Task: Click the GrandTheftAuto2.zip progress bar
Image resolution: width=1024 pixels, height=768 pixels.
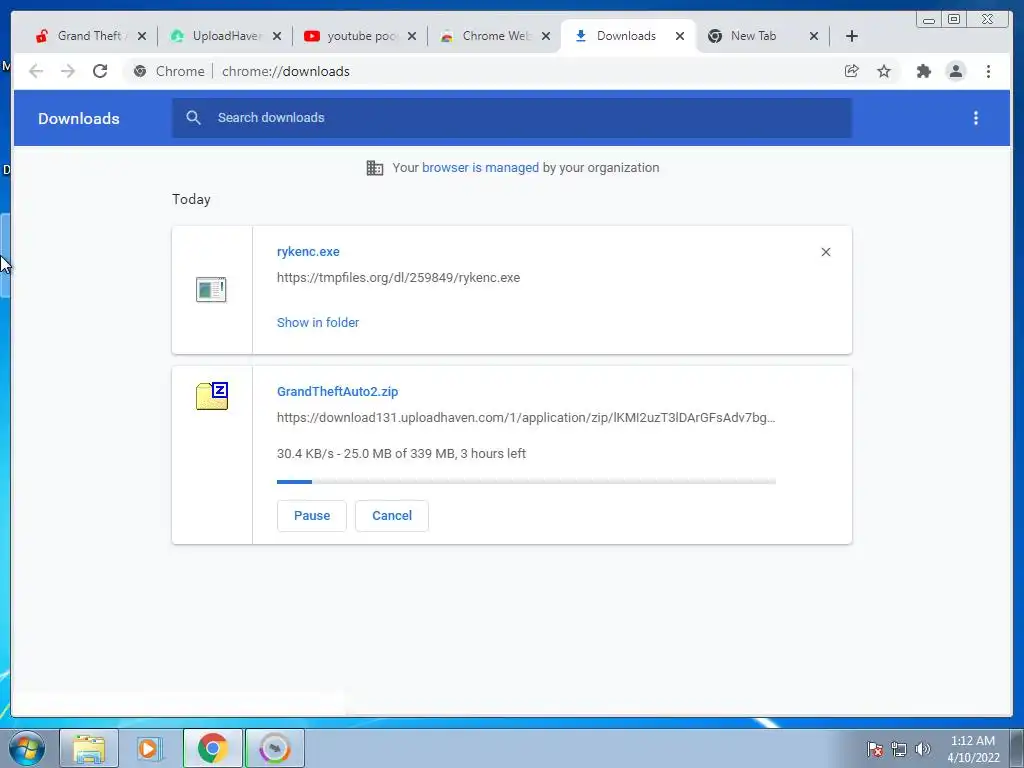Action: click(526, 482)
